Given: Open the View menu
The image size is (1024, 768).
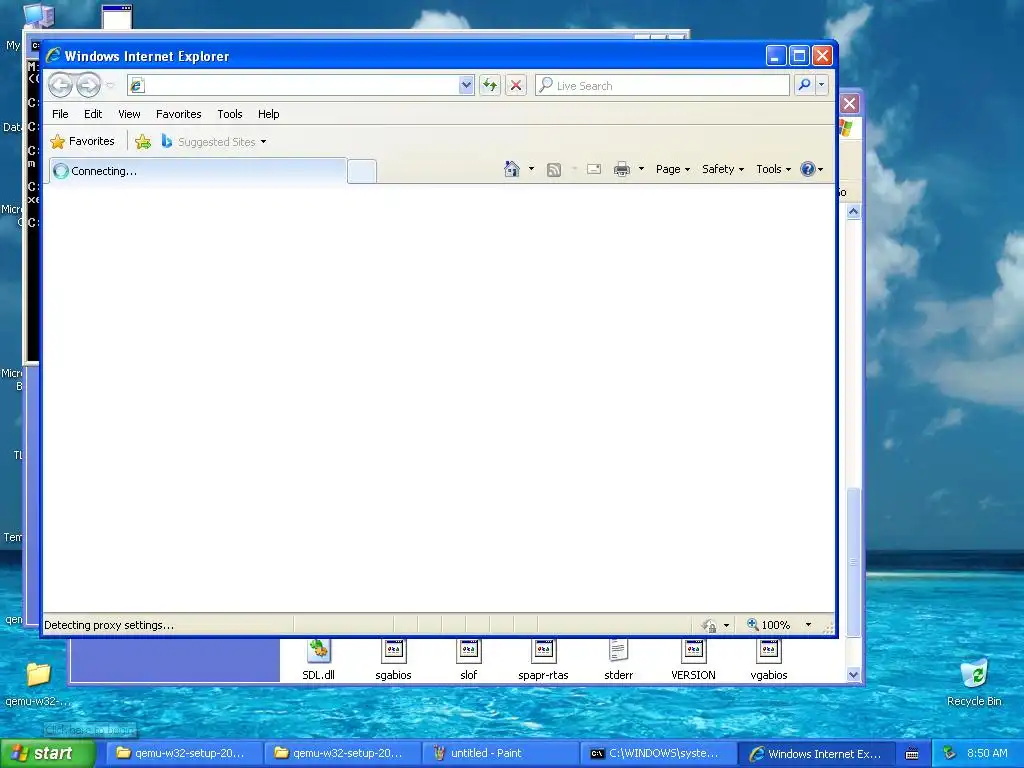Looking at the screenshot, I should [x=129, y=114].
